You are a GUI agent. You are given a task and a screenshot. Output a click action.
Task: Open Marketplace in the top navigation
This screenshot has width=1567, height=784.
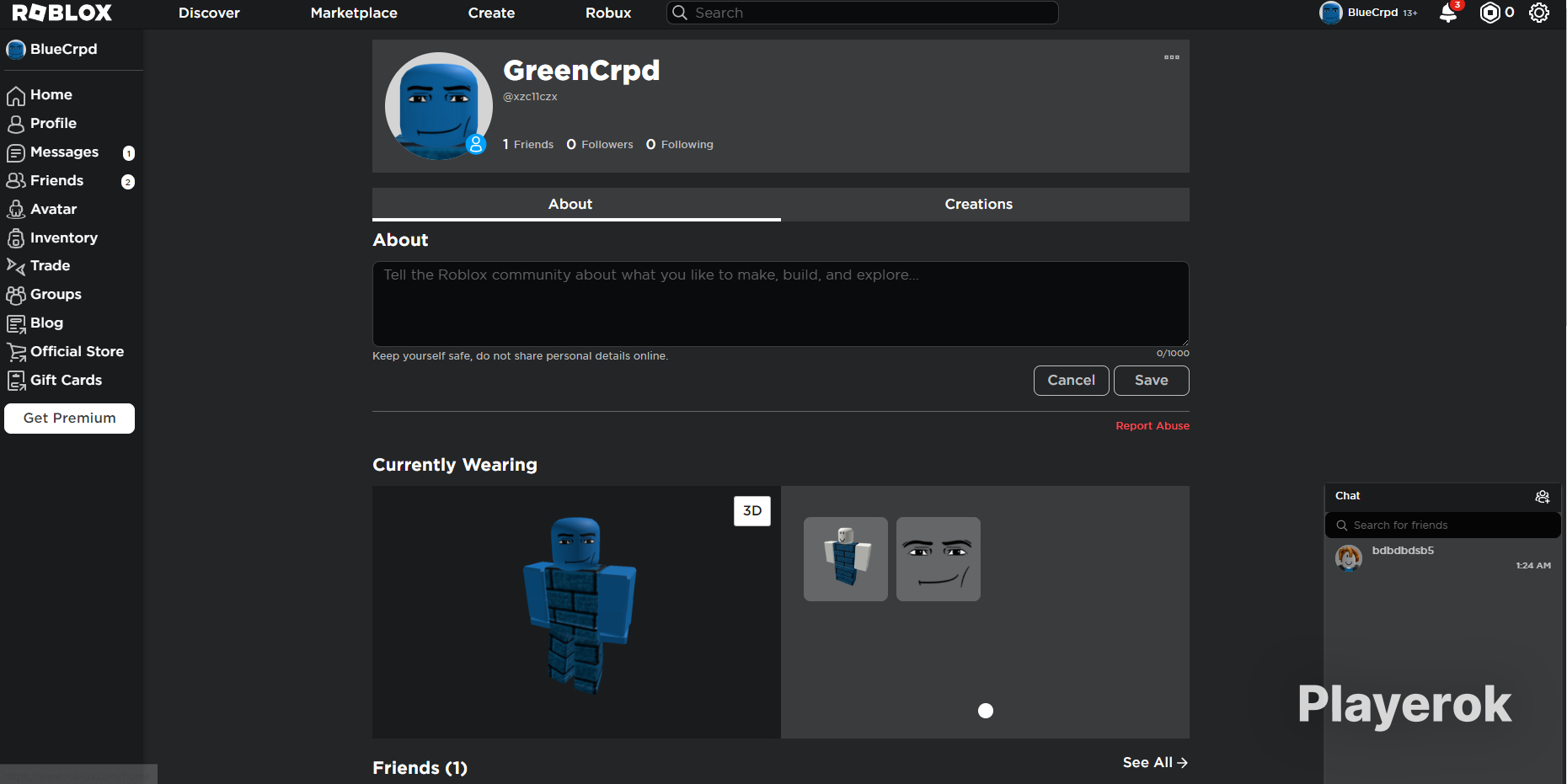pyautogui.click(x=354, y=13)
